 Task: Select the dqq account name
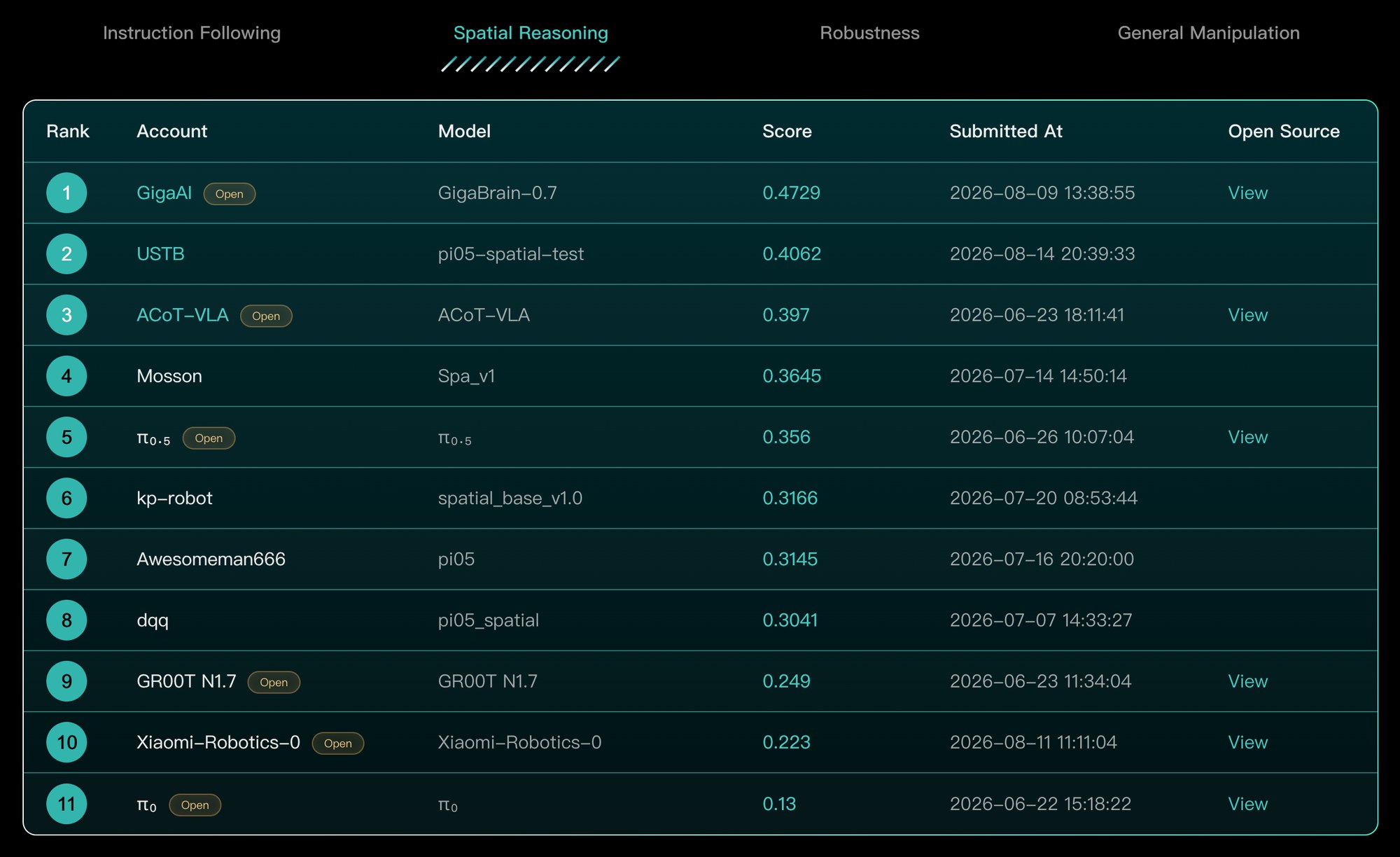153,621
